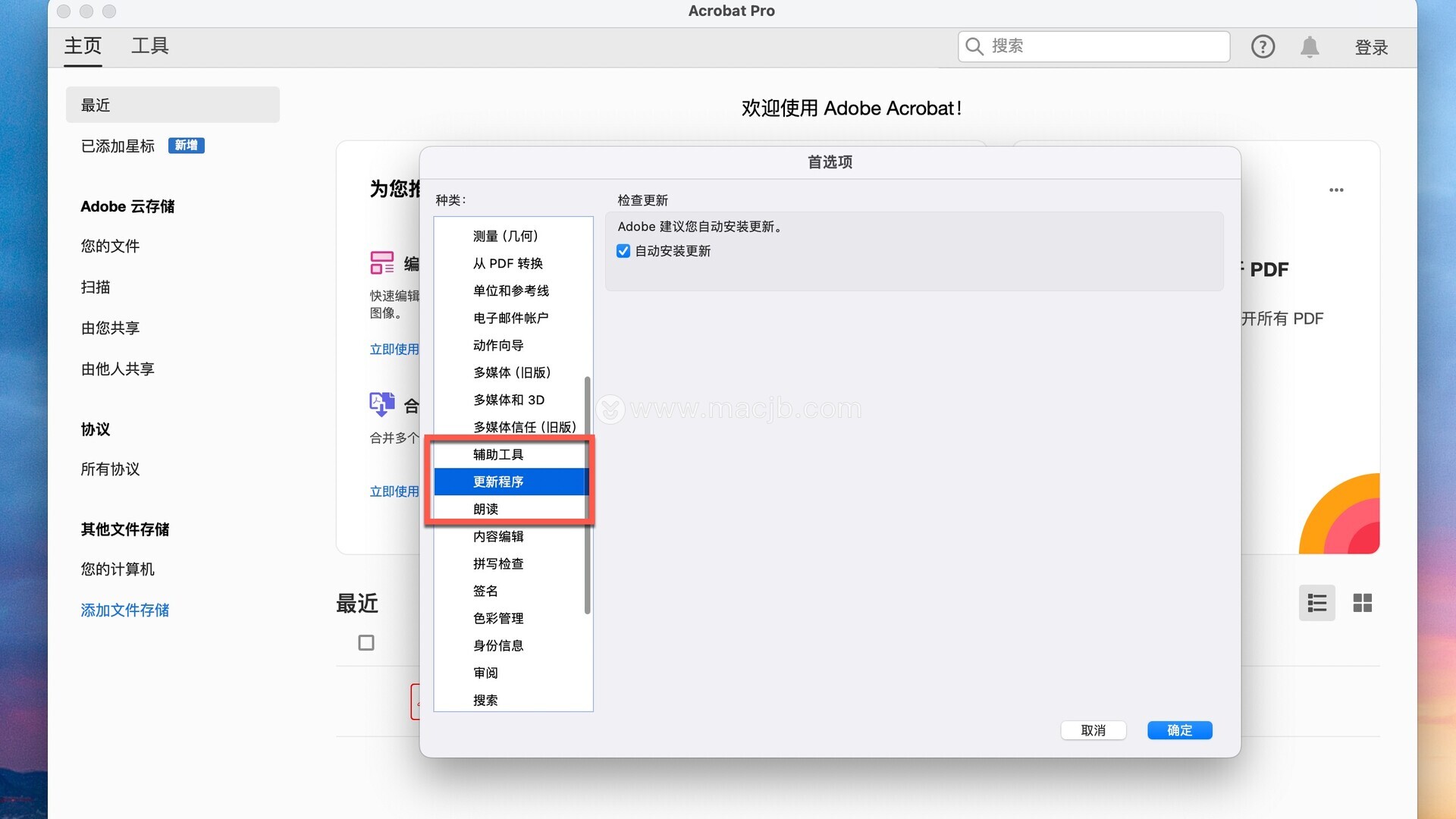Viewport: 1456px width, 819px height.
Task: Click the 添加文件存储 link
Action: 125,610
